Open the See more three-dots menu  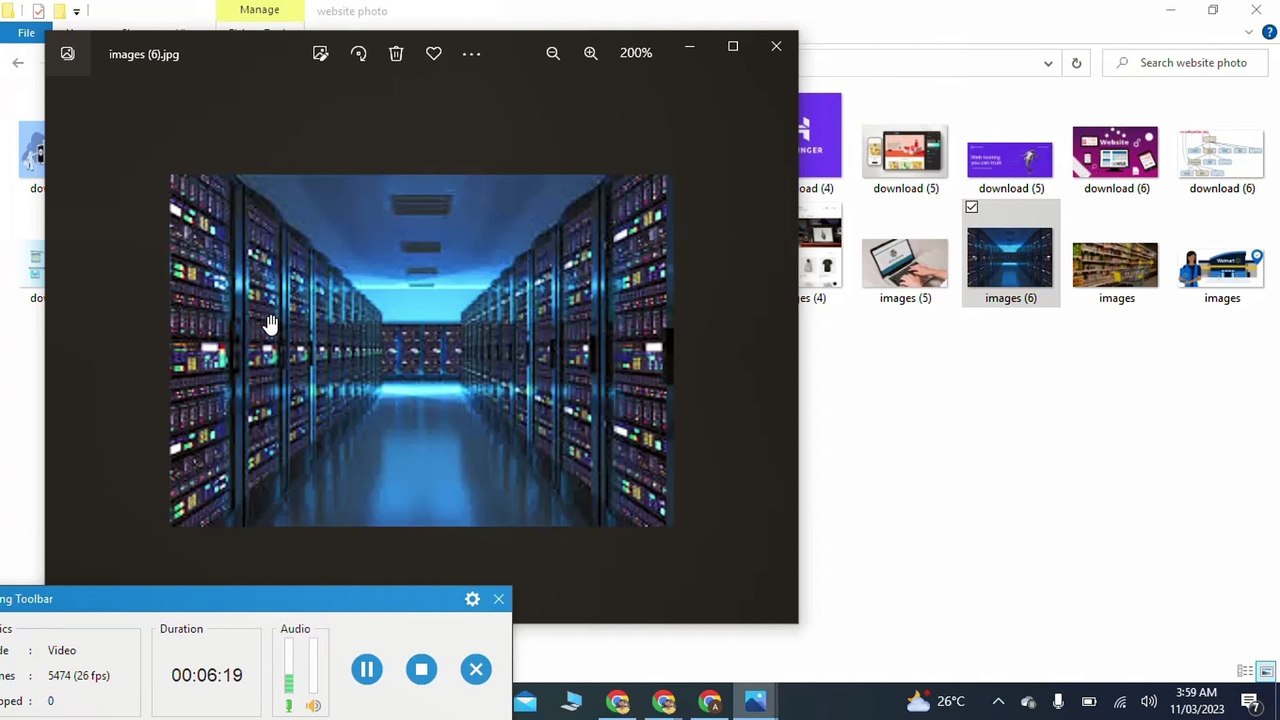(472, 54)
